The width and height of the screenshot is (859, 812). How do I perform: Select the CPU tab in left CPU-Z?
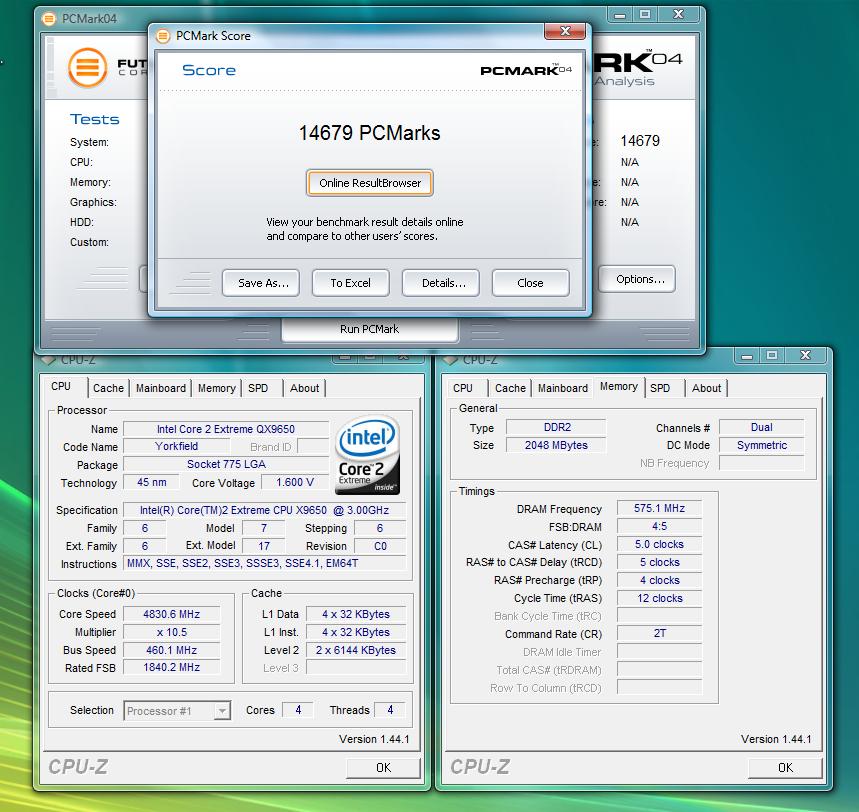tap(61, 386)
